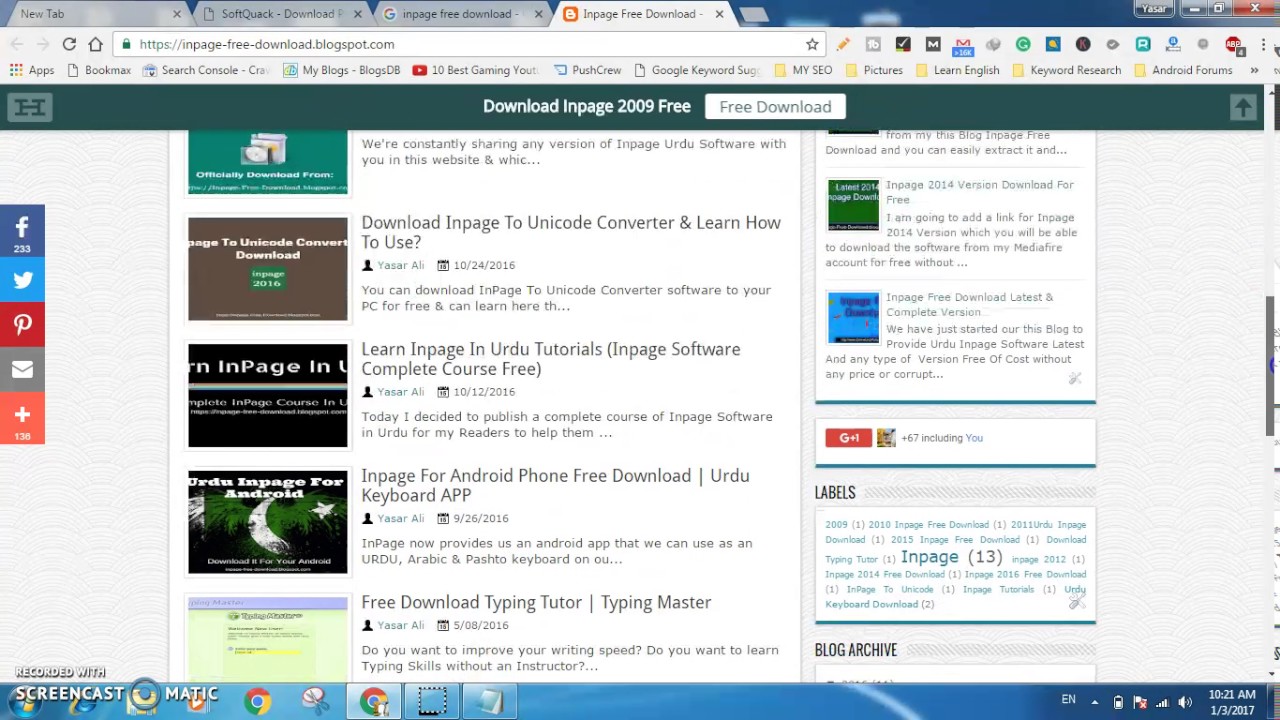Click Inpage 2016 Free Download label

(1025, 574)
